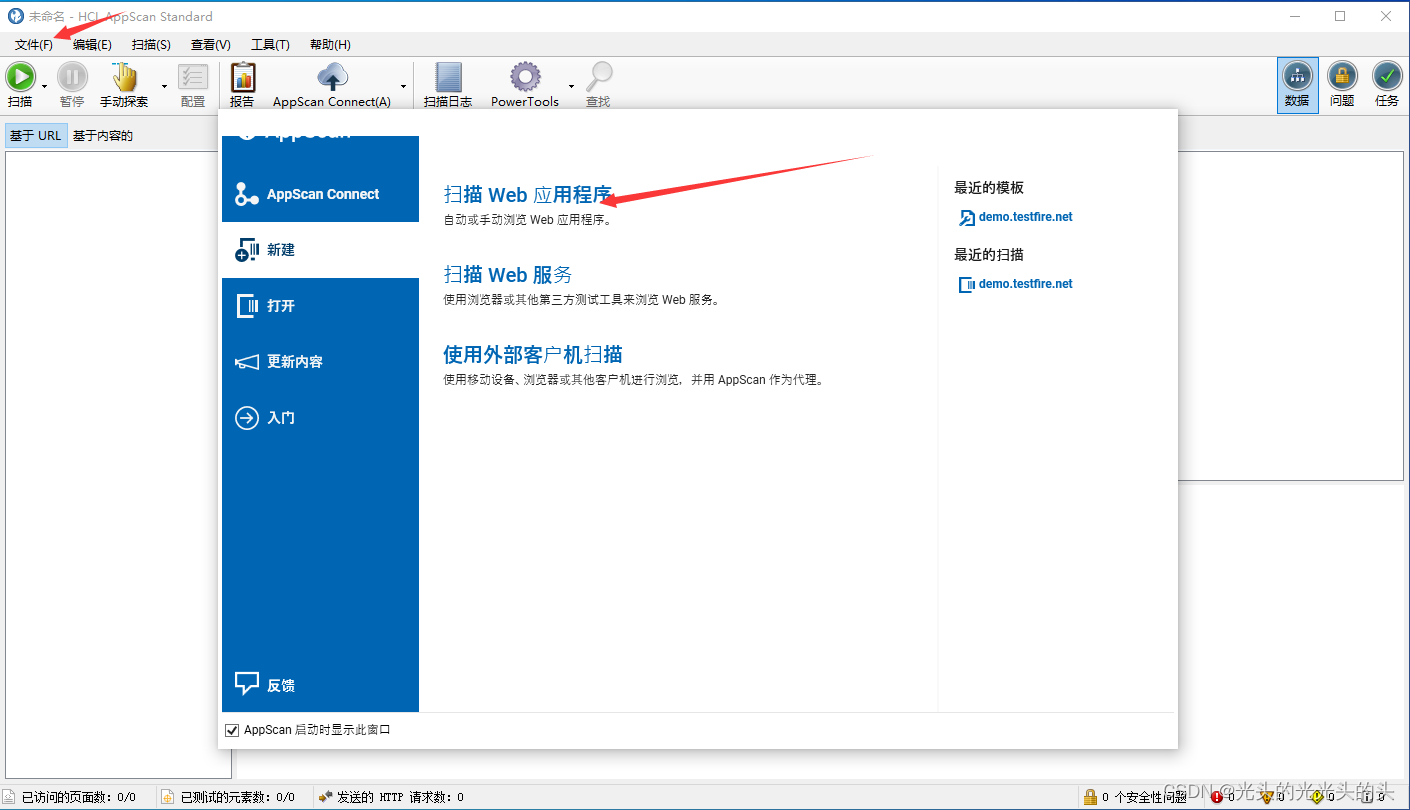Open demo.testfire.net under 最近的模板
The image size is (1410, 810).
pos(1025,217)
